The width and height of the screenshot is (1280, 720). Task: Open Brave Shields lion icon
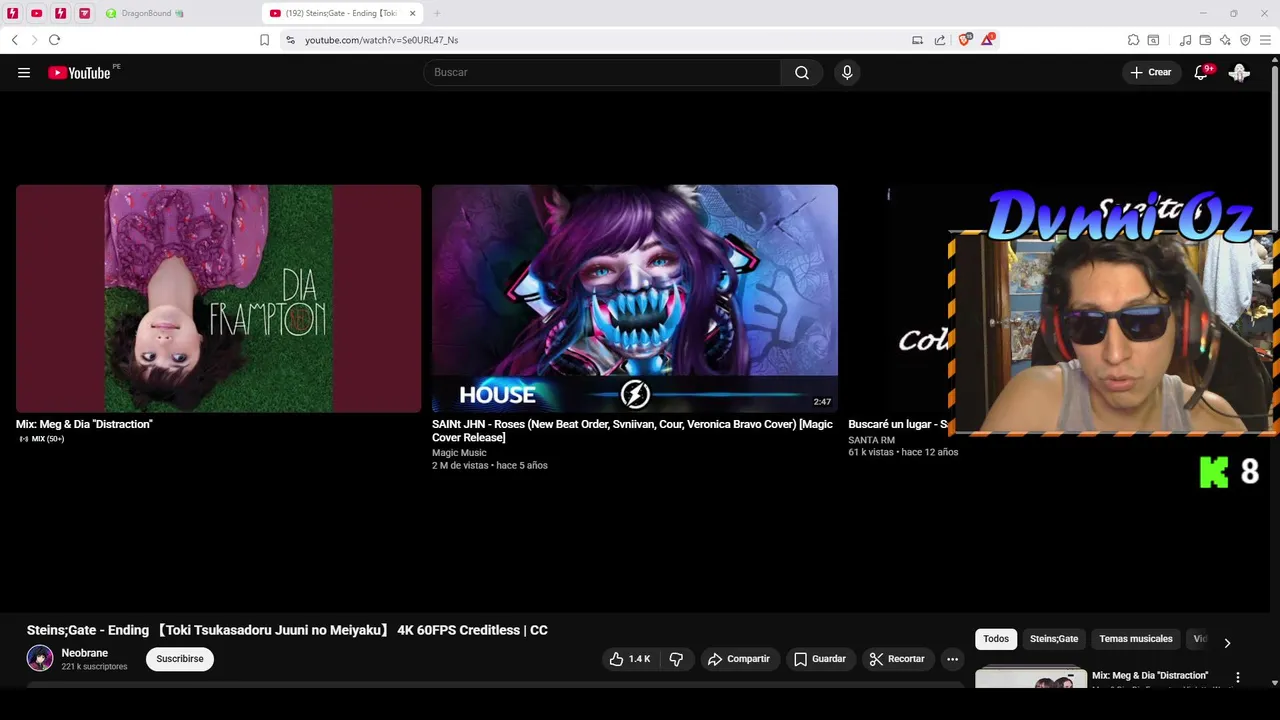click(x=964, y=40)
